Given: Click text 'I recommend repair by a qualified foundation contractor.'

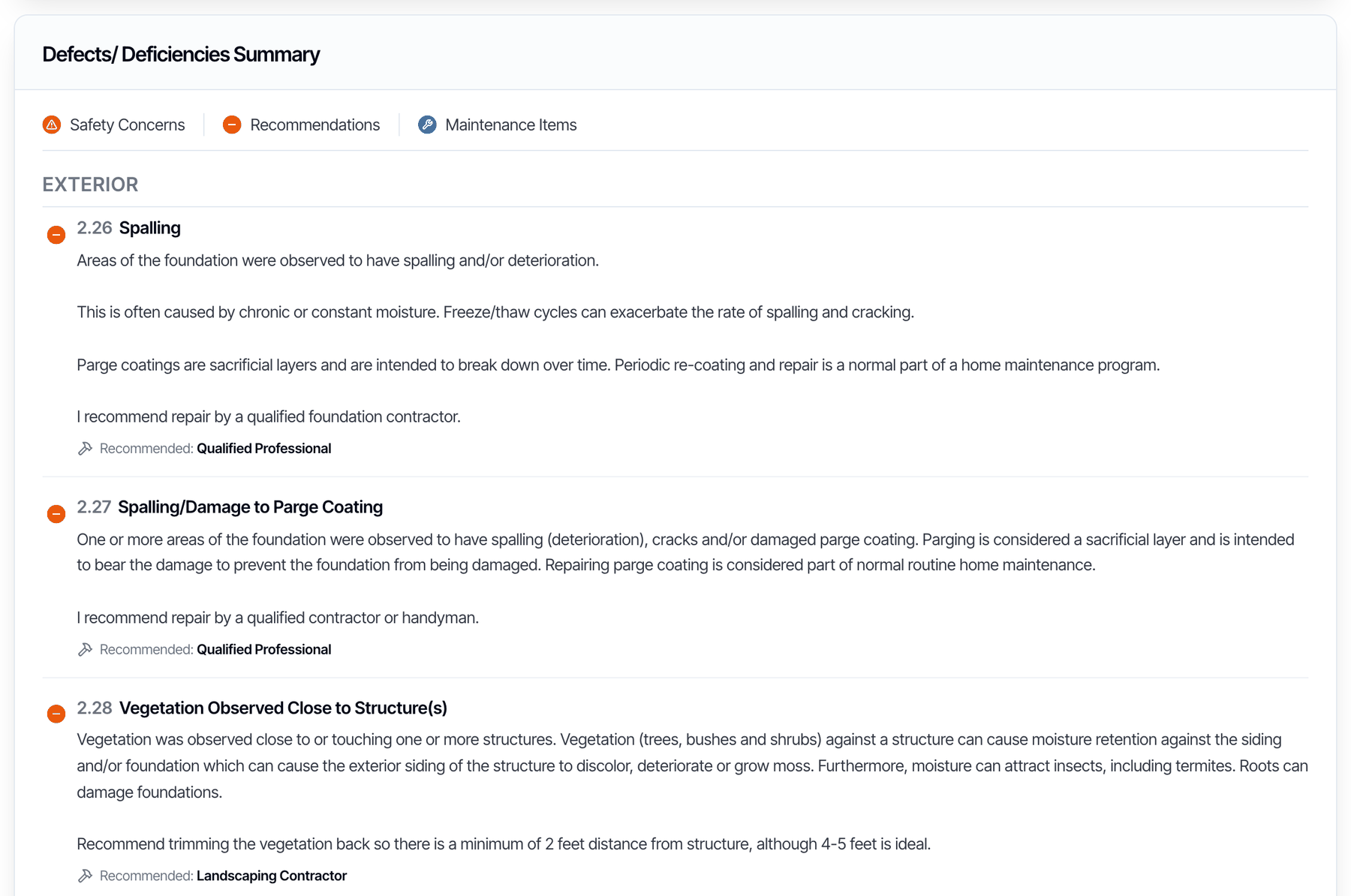Looking at the screenshot, I should point(269,416).
